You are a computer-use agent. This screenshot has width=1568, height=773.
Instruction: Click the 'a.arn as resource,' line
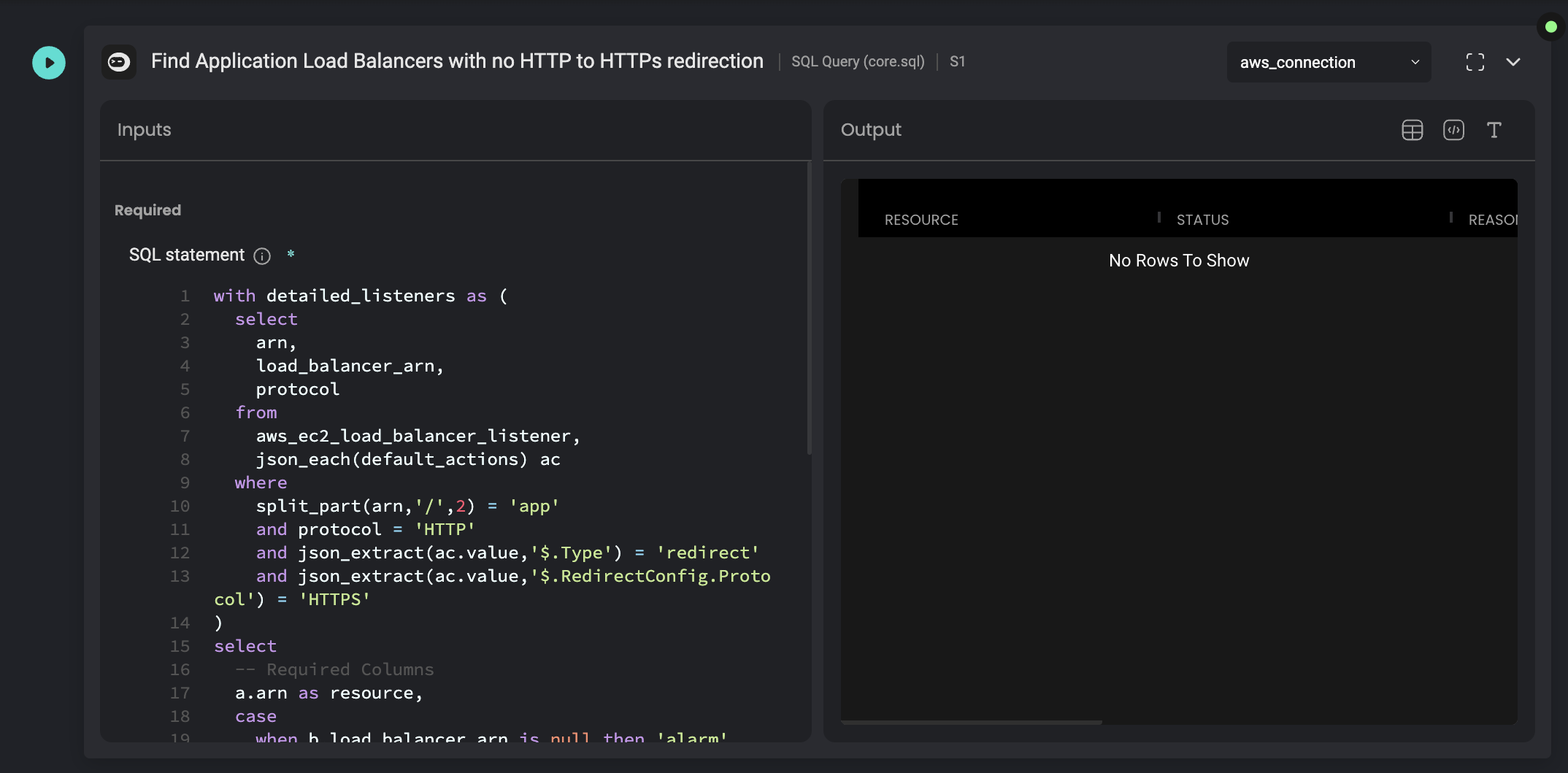point(329,693)
